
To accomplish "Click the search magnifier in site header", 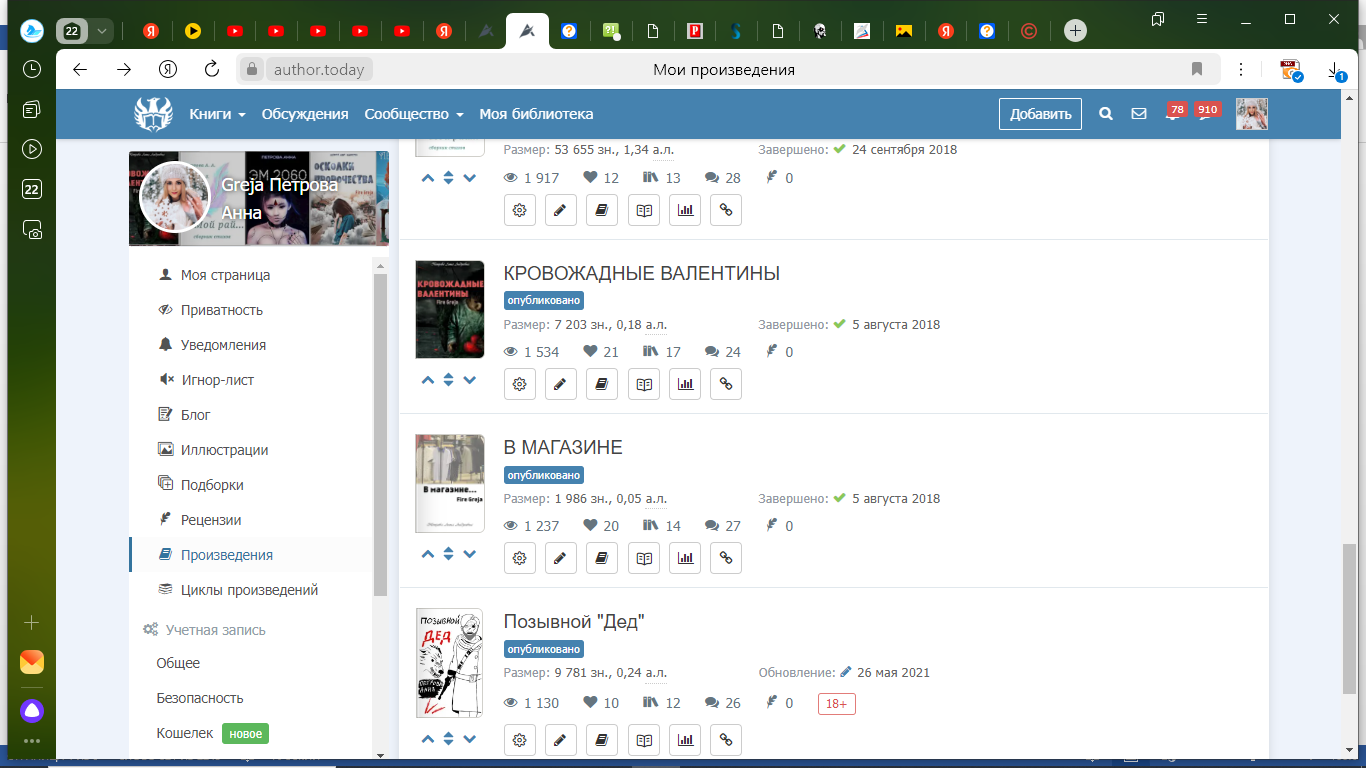I will point(1106,114).
